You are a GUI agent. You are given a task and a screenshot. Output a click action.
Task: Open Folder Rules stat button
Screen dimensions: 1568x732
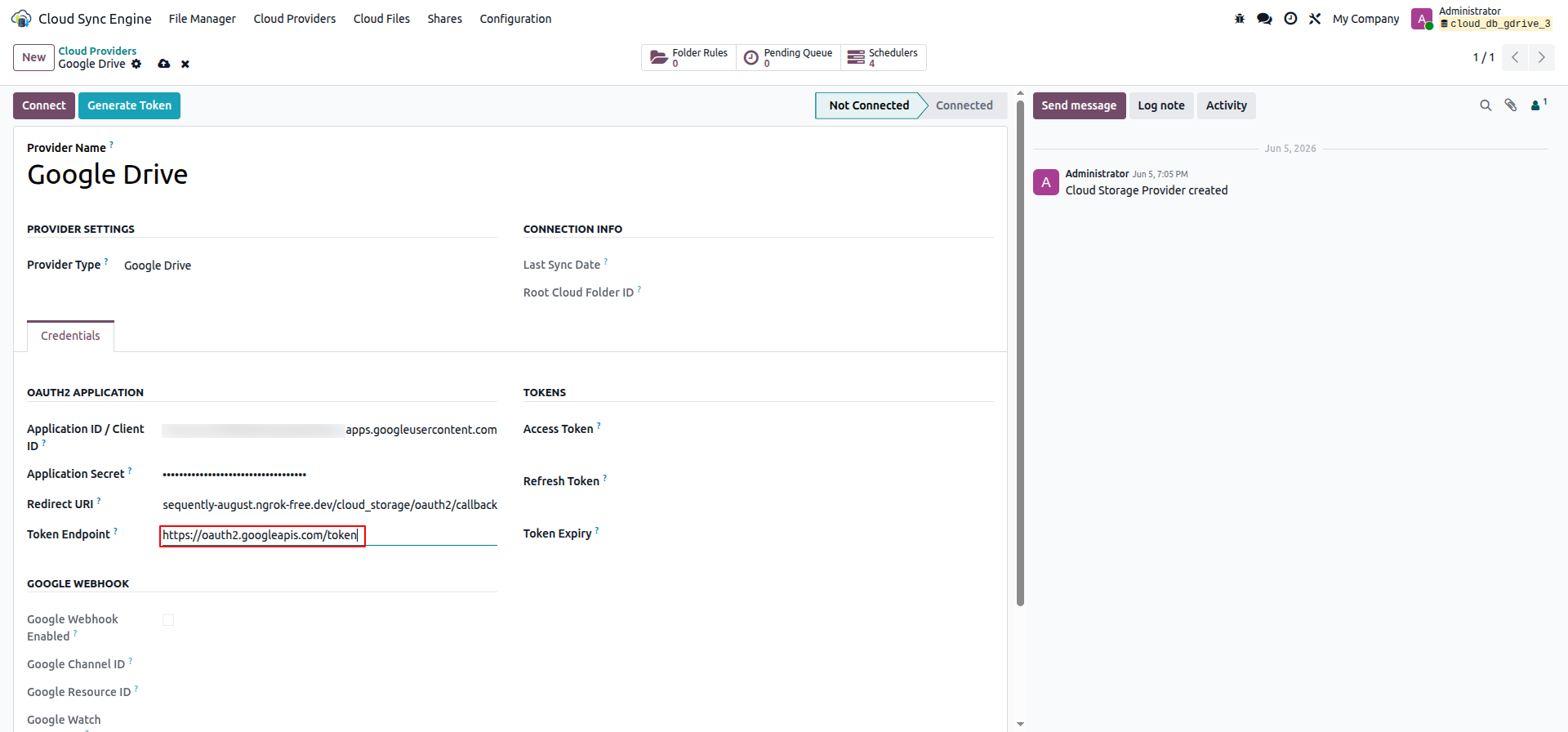pyautogui.click(x=688, y=57)
